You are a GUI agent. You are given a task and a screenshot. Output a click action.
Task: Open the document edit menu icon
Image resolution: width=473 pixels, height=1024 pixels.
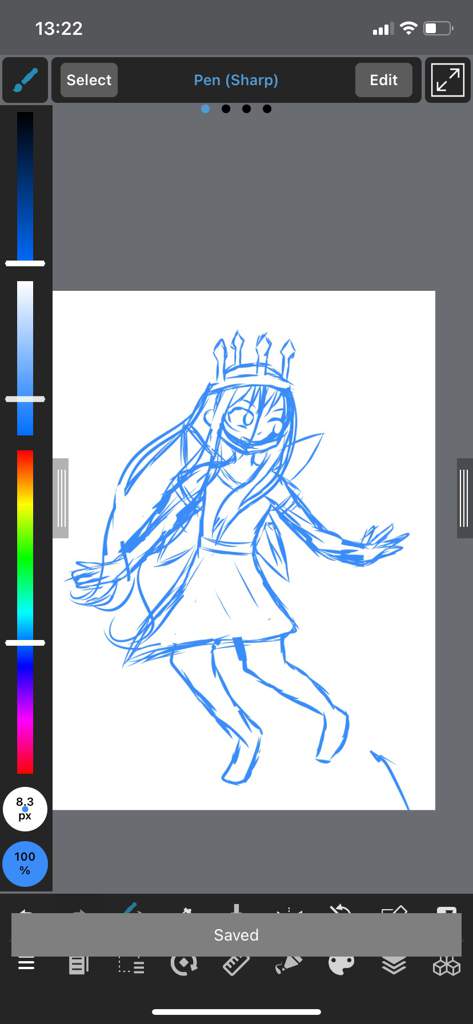coord(78,965)
